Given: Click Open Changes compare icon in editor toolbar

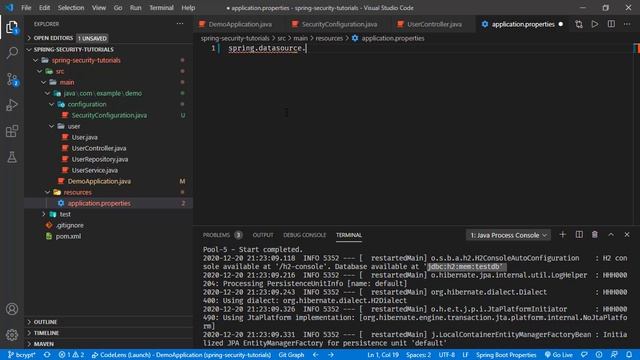Looking at the screenshot, I should tap(579, 24).
